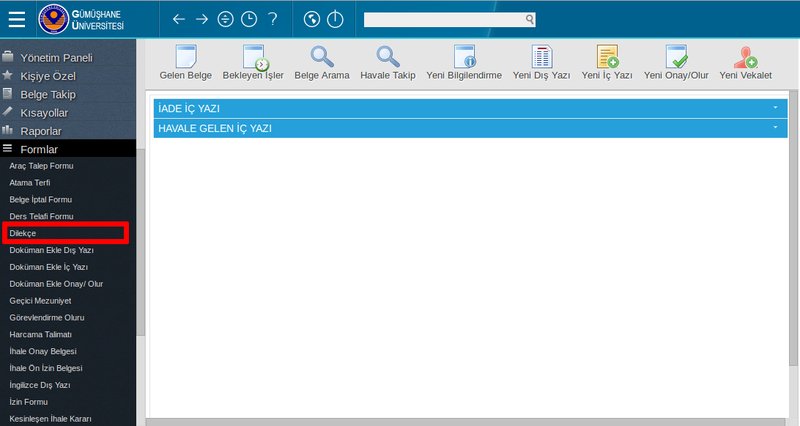
Task: Open help question mark icon
Action: 272,19
